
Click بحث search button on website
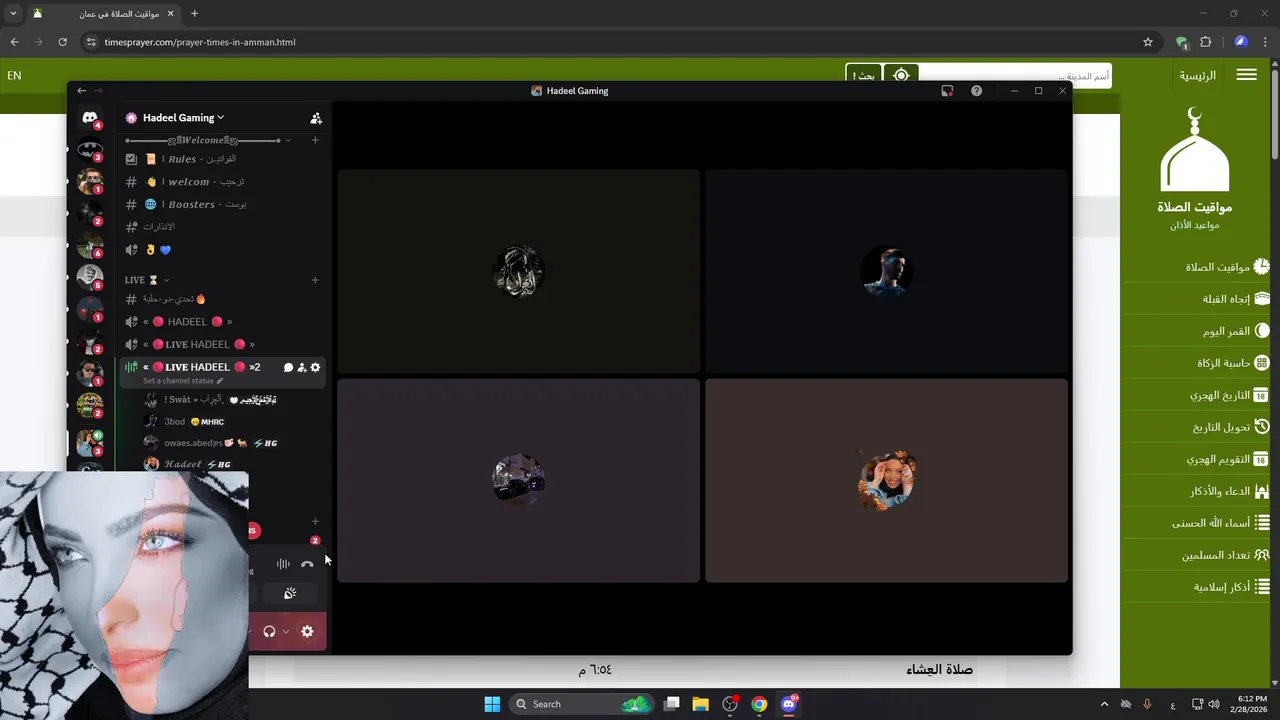tap(864, 76)
